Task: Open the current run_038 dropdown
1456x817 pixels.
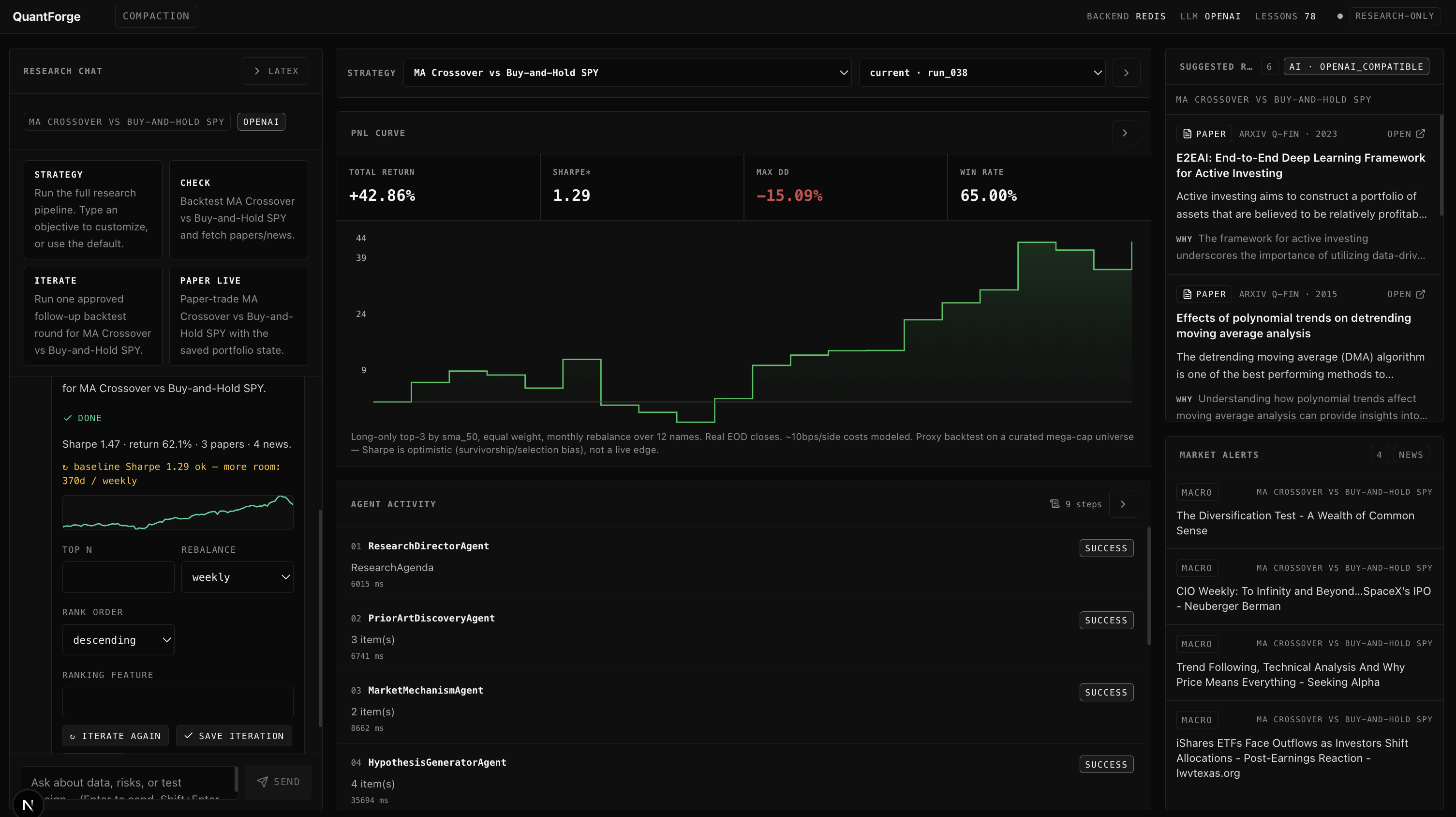Action: click(x=982, y=73)
